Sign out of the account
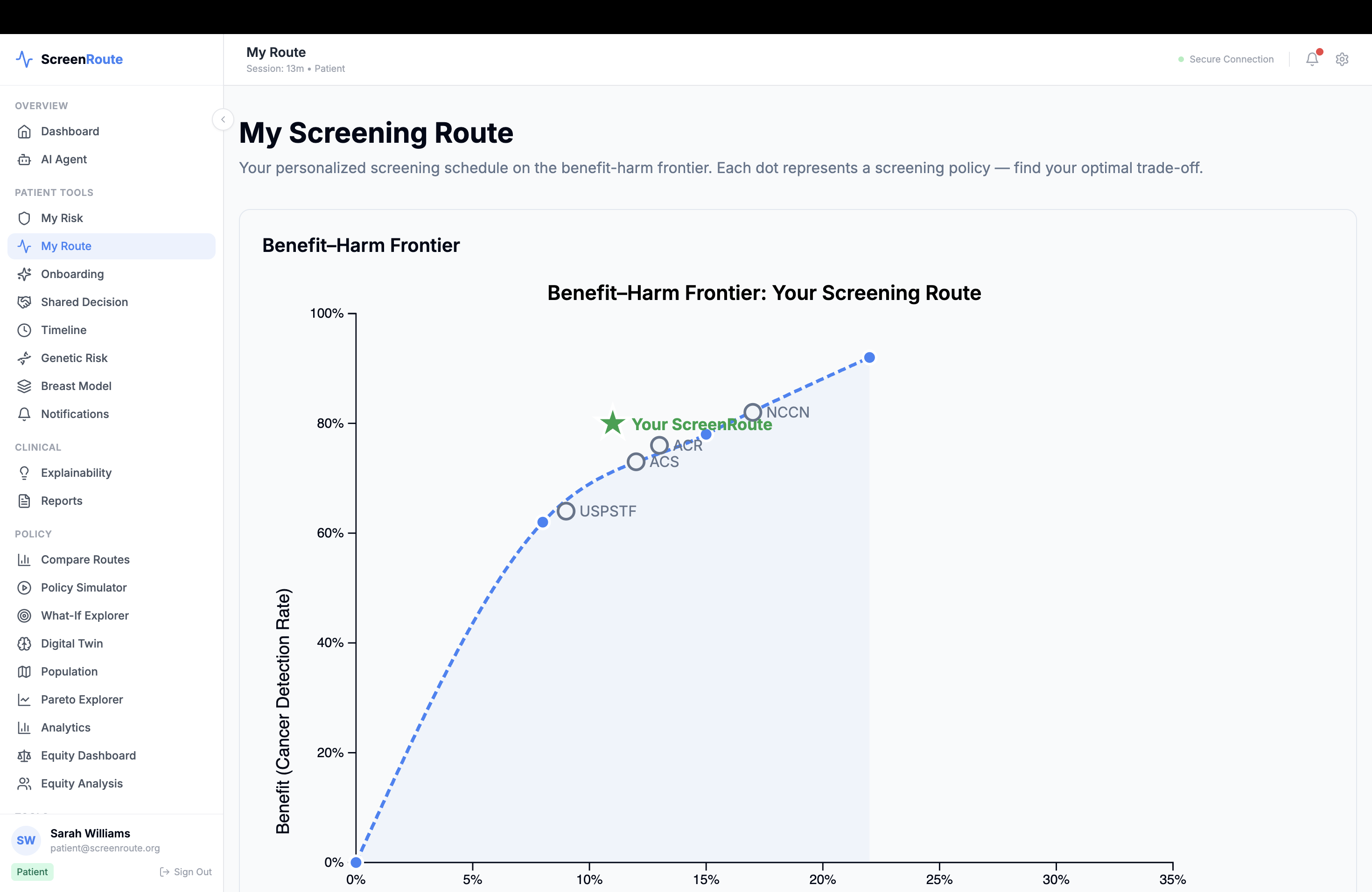This screenshot has height=892, width=1372. [186, 872]
